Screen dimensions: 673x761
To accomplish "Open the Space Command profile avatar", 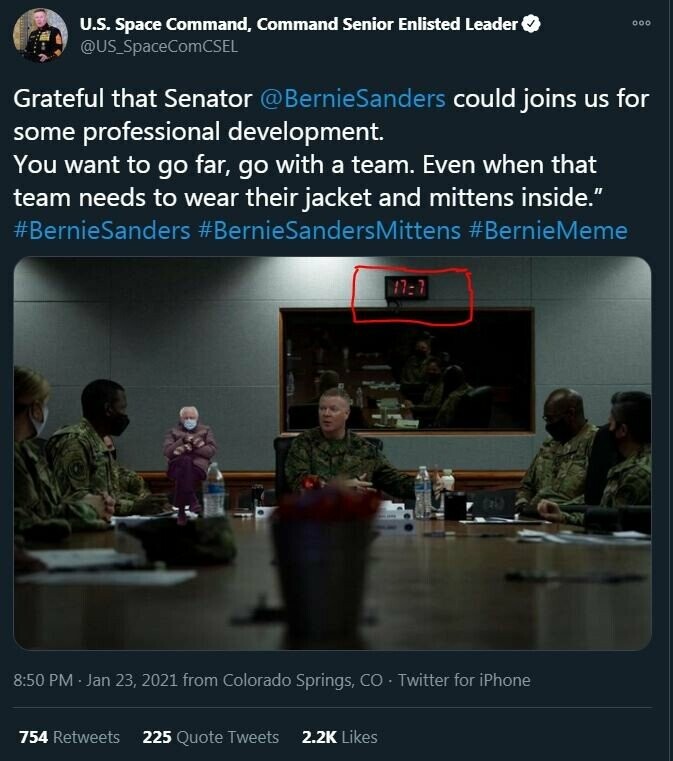I will tap(40, 36).
